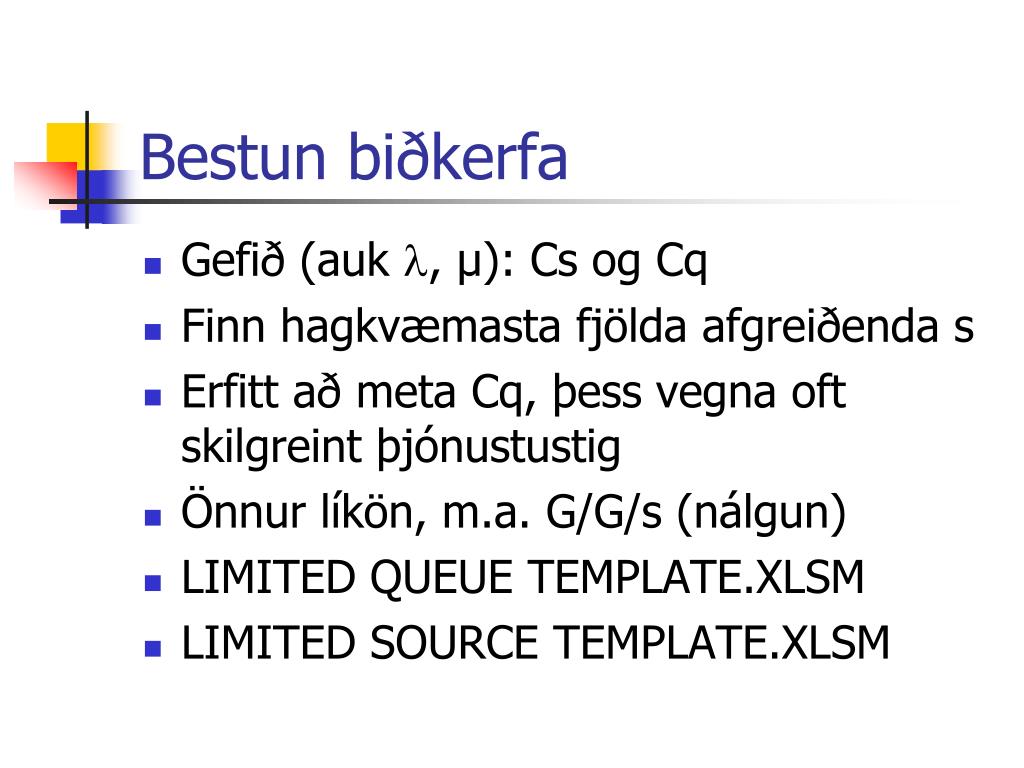Click the horizontal line under the title

click(509, 201)
